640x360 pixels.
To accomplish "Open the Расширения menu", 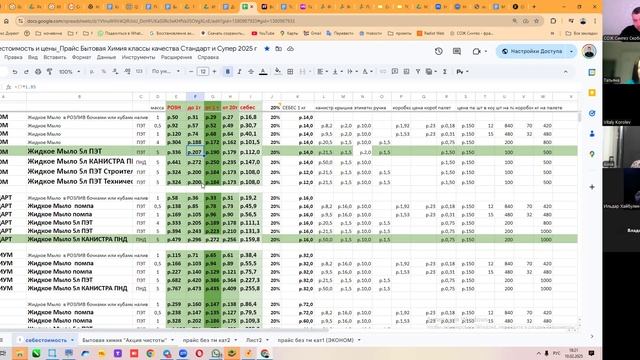I will coord(176,58).
